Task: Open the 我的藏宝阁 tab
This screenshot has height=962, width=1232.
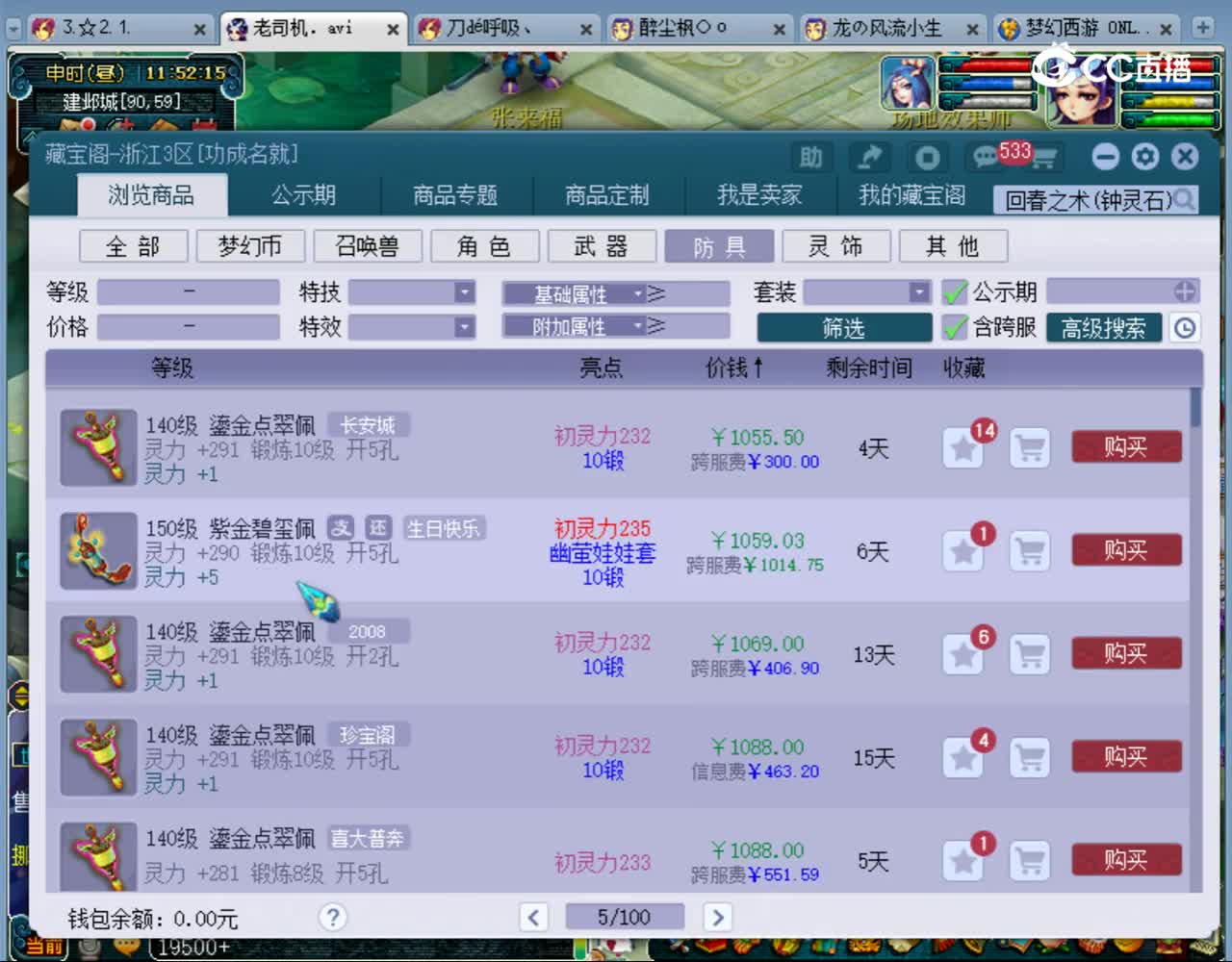Action: pyautogui.click(x=911, y=195)
